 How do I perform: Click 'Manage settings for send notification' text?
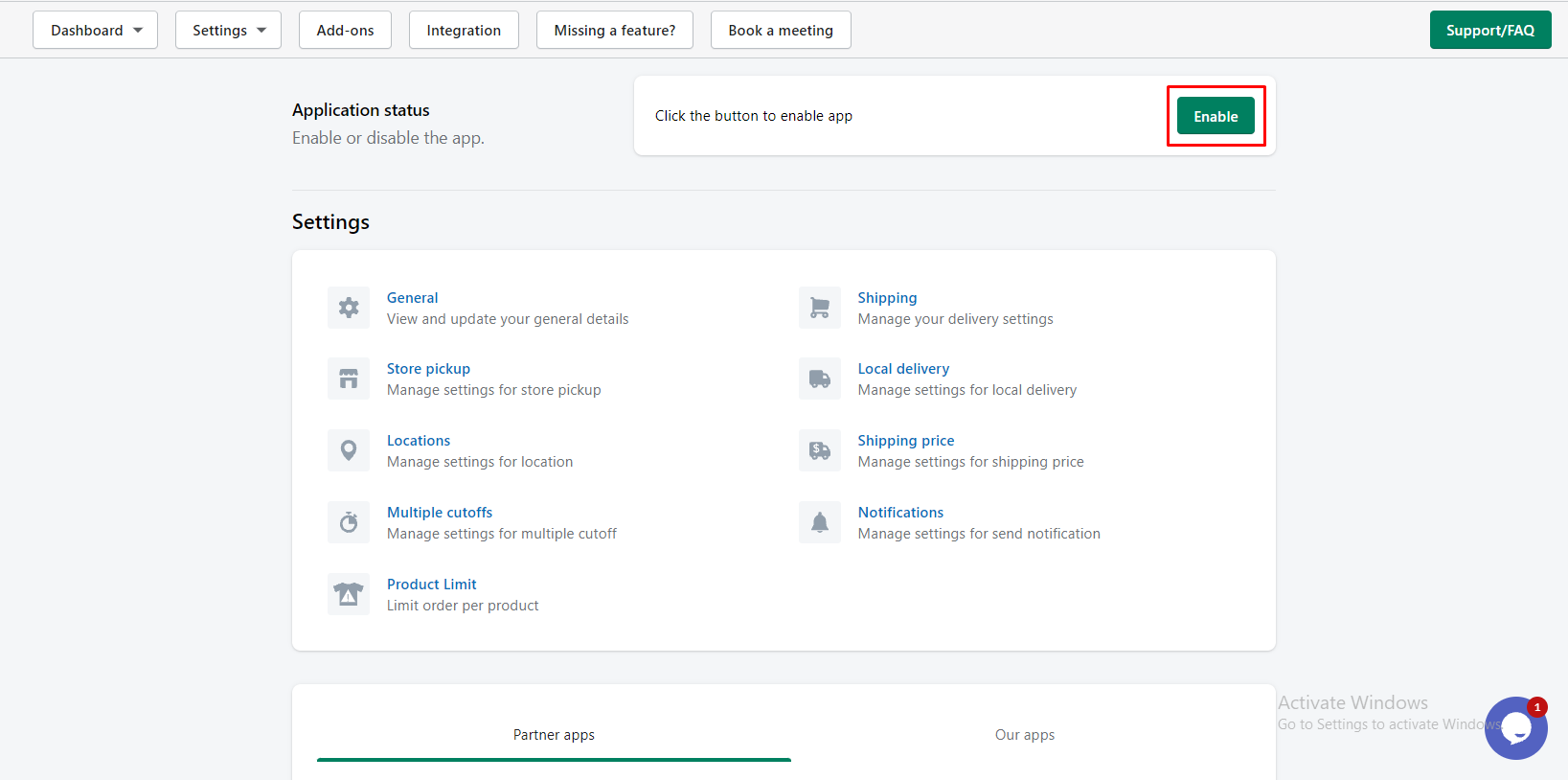[x=979, y=534]
